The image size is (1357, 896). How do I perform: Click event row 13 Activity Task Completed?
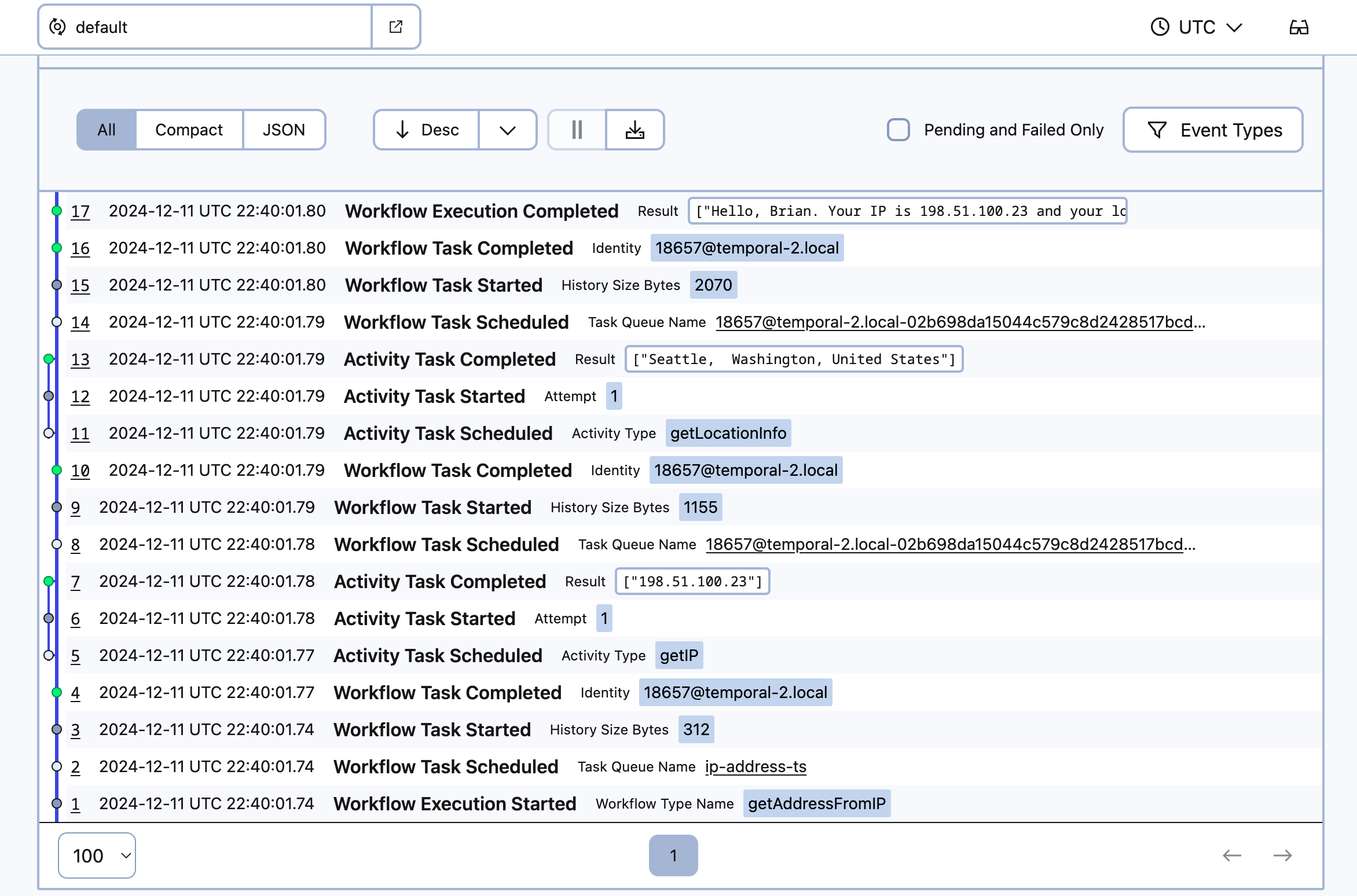tap(449, 359)
